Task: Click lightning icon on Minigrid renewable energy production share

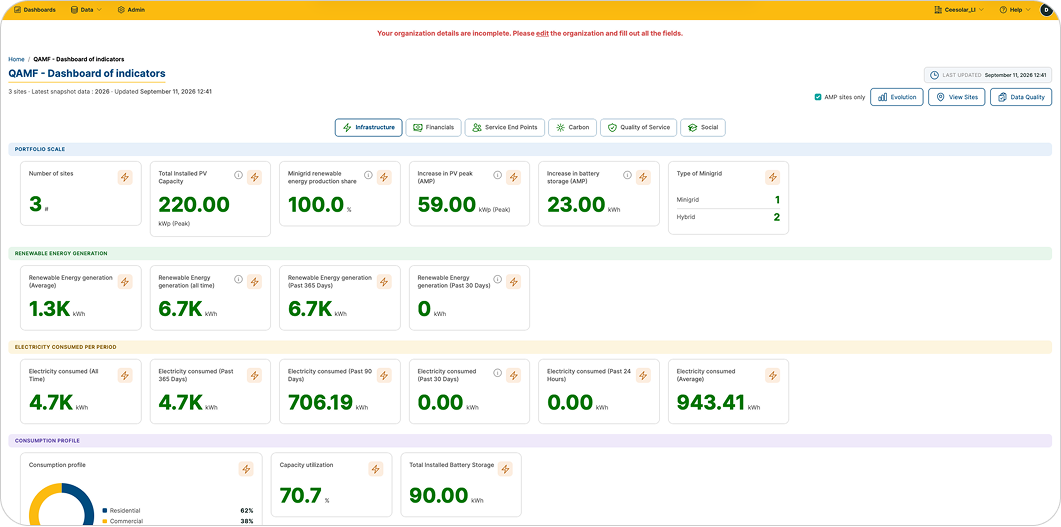Action: pos(384,177)
